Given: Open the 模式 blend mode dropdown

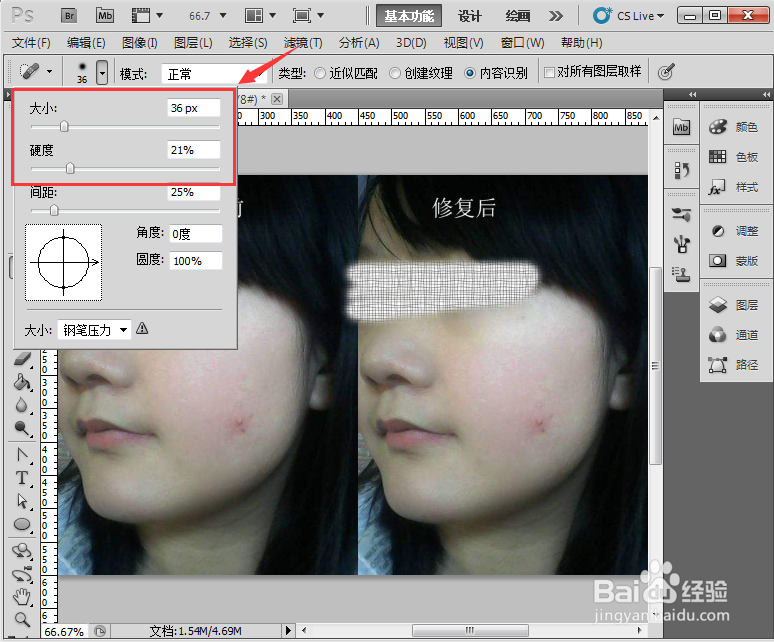Looking at the screenshot, I should tap(215, 74).
